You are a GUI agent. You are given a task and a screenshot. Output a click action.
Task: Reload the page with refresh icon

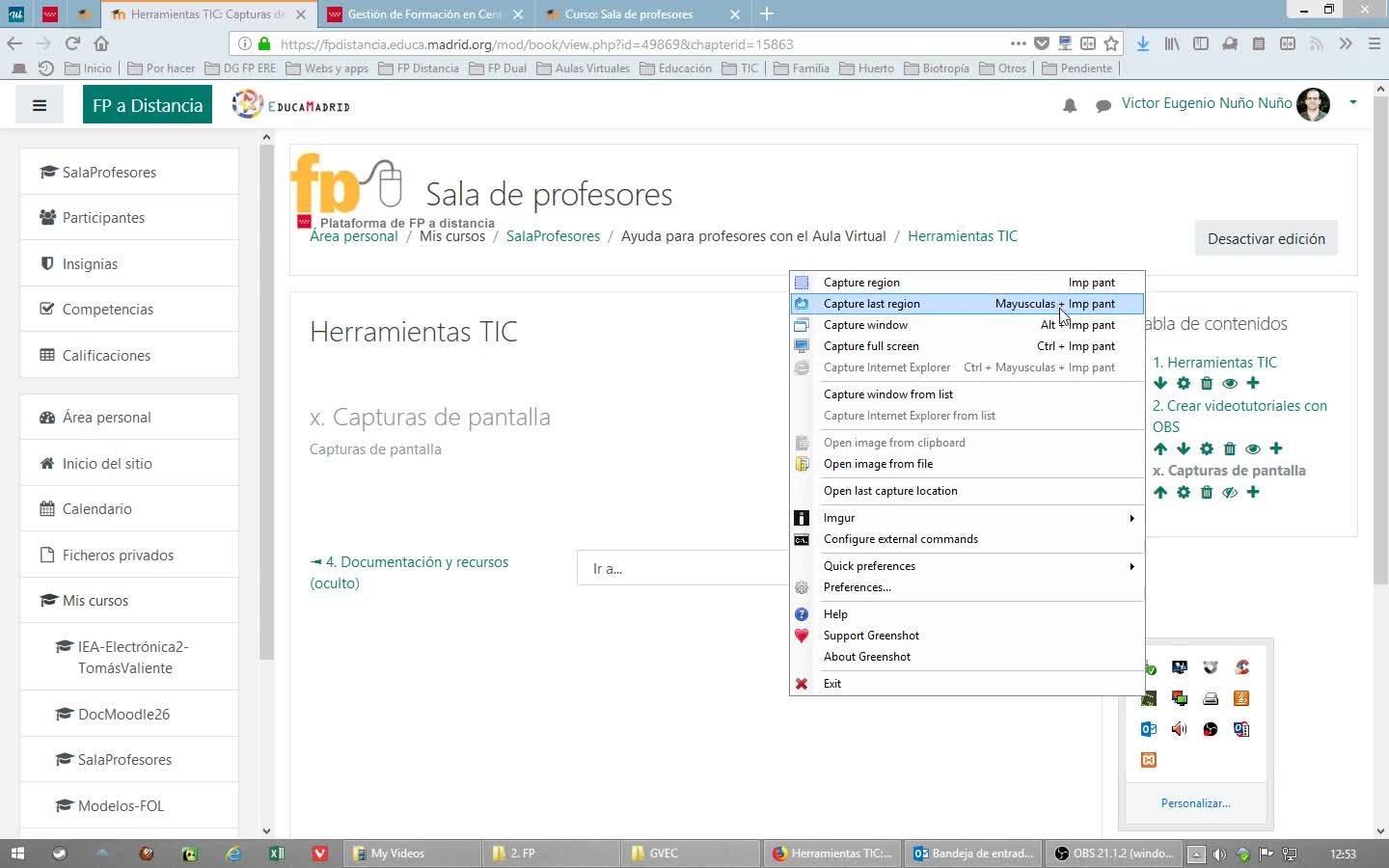coord(72,43)
